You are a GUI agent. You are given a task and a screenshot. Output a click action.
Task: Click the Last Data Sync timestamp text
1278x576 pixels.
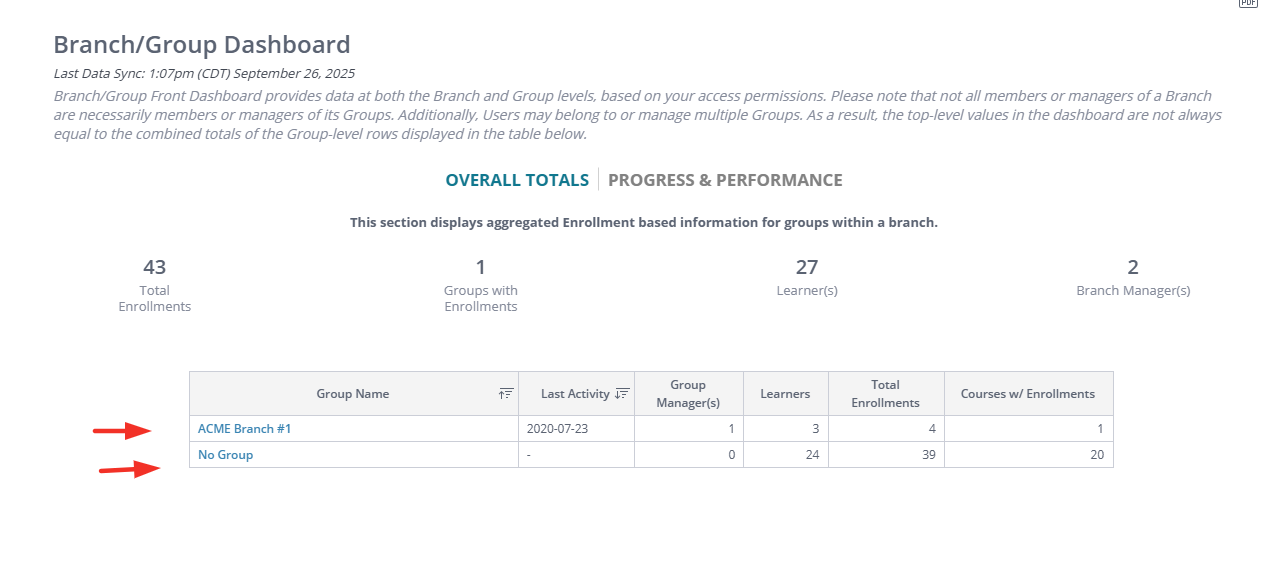coord(204,73)
